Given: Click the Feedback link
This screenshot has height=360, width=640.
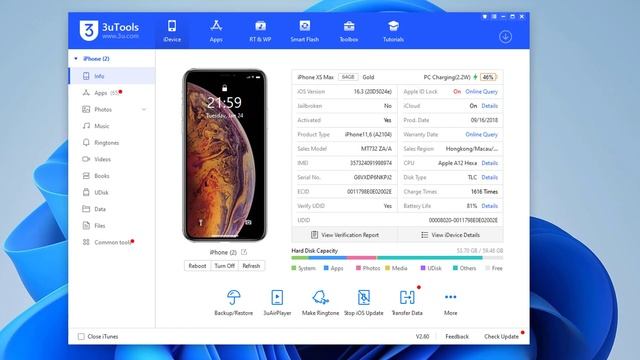Looking at the screenshot, I should 457,336.
